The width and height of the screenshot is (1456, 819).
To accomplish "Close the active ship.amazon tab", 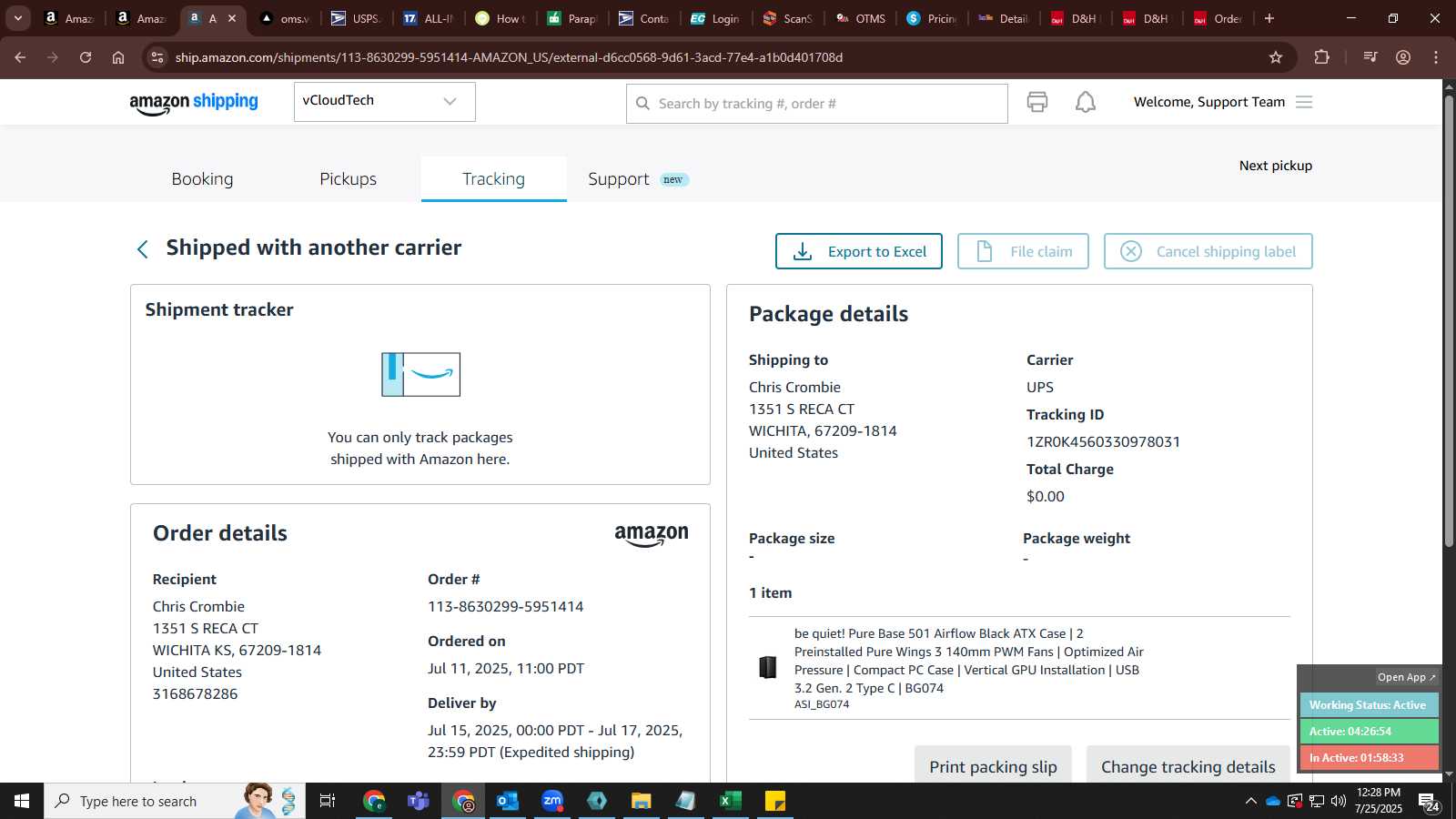I will coord(232,18).
